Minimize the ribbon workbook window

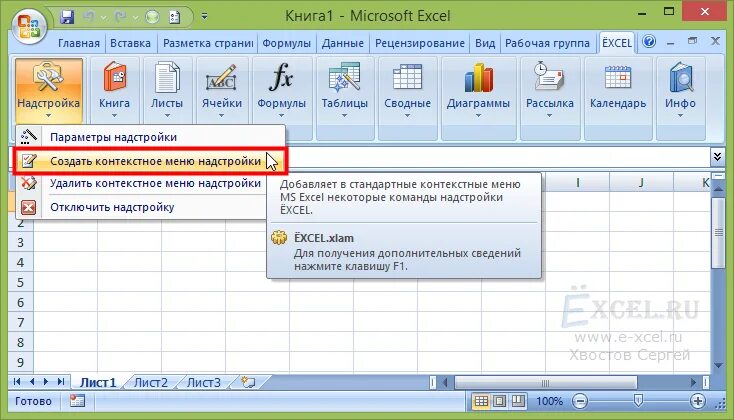click(x=670, y=43)
